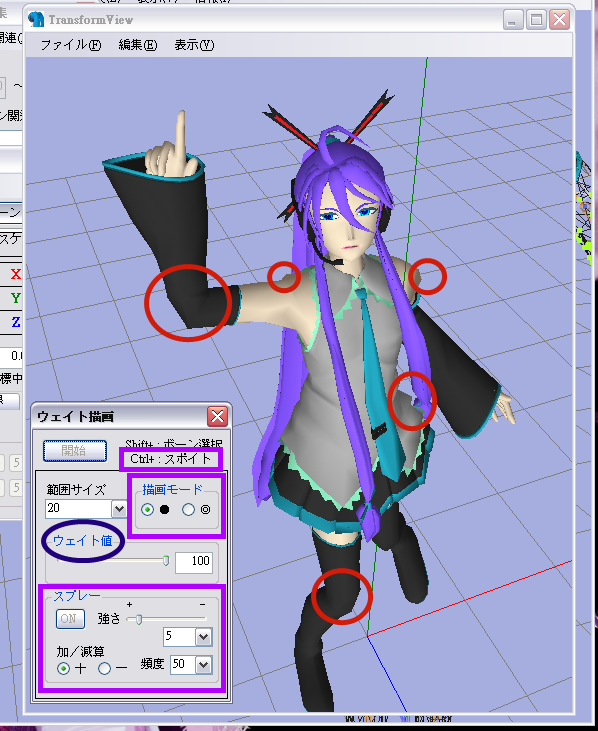Click the 範囲サイズ label
This screenshot has width=598, height=731.
(76, 490)
